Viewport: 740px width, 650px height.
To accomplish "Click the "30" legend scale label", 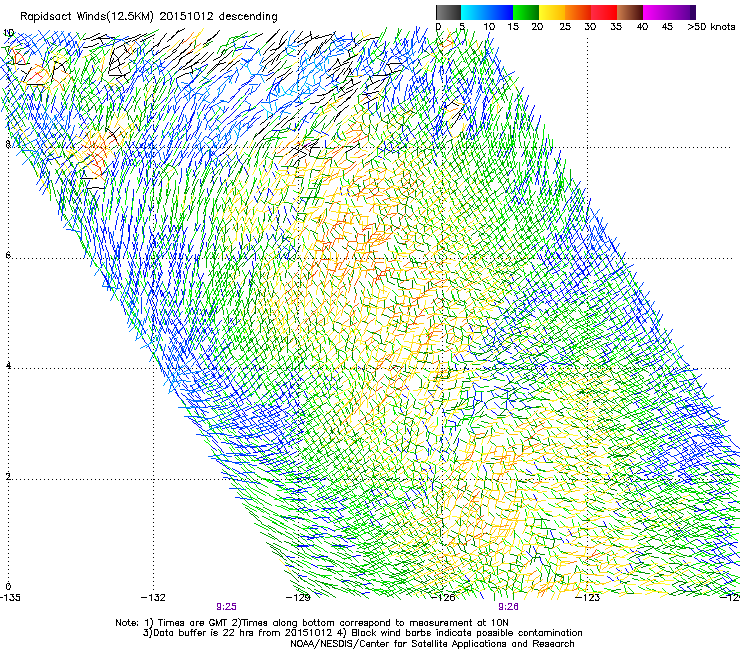I will pos(590,27).
